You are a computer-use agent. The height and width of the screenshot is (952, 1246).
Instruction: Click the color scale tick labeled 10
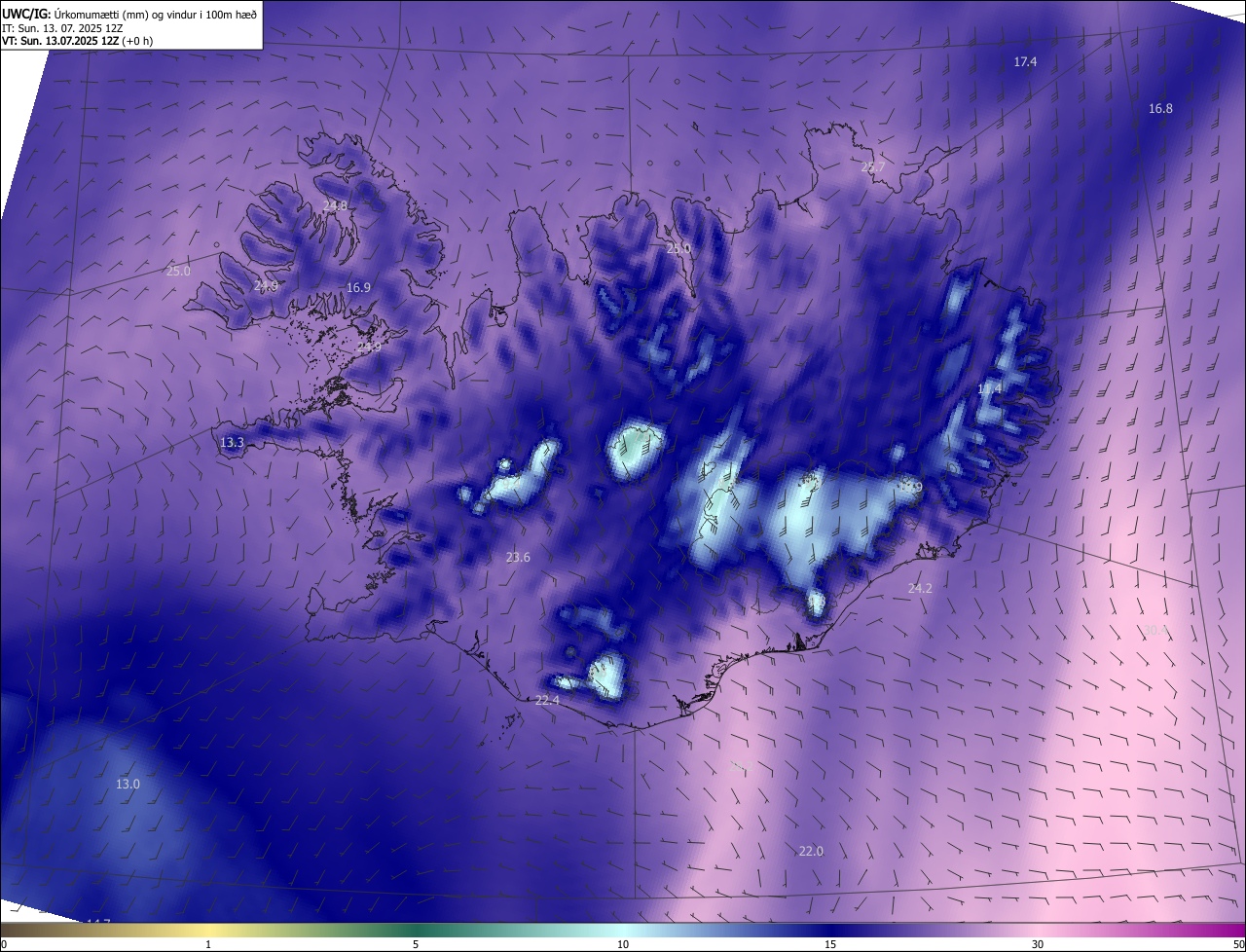point(623,944)
